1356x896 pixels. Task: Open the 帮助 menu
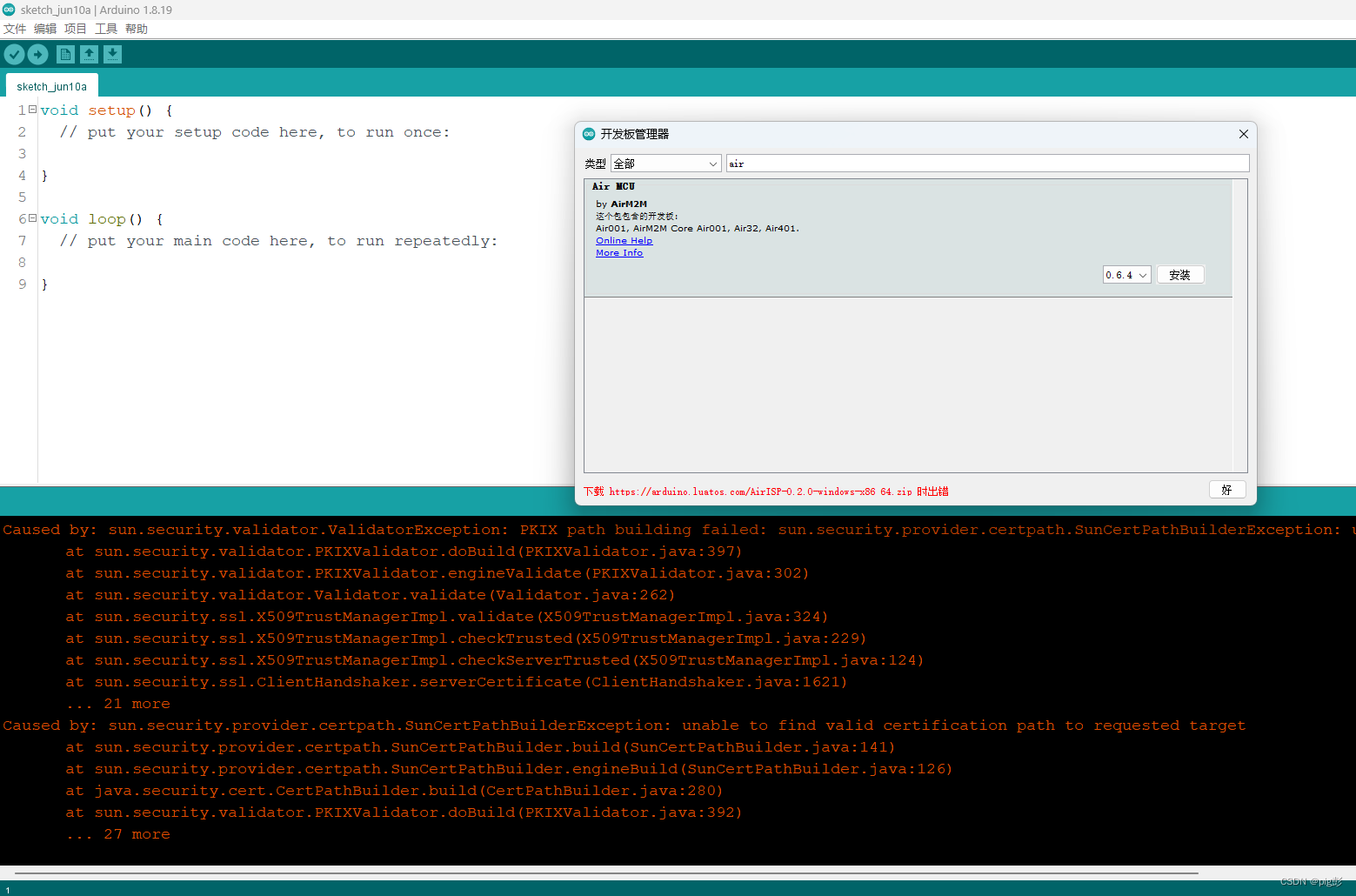click(137, 29)
